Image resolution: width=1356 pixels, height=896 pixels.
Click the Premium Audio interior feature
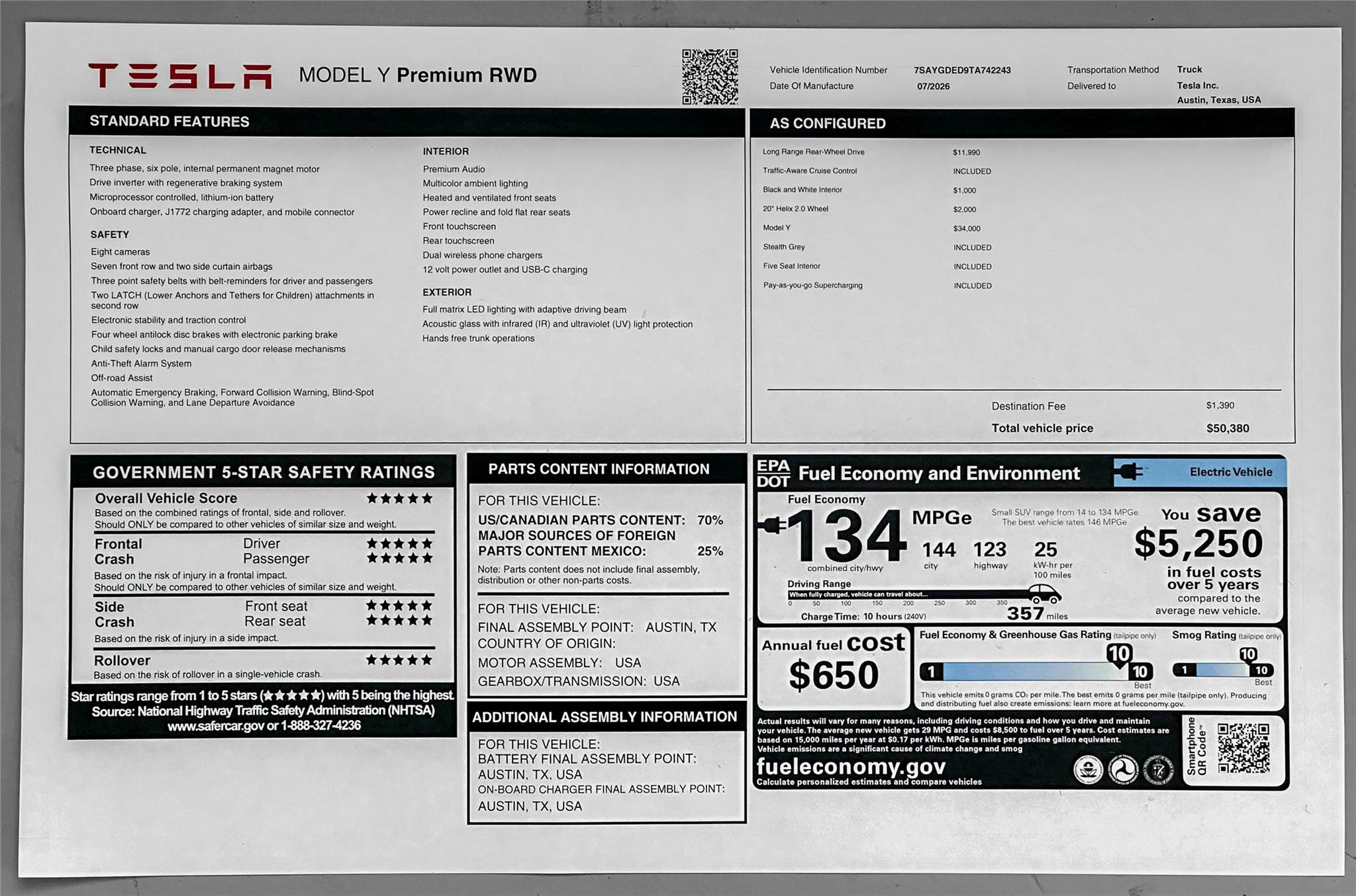coord(454,169)
